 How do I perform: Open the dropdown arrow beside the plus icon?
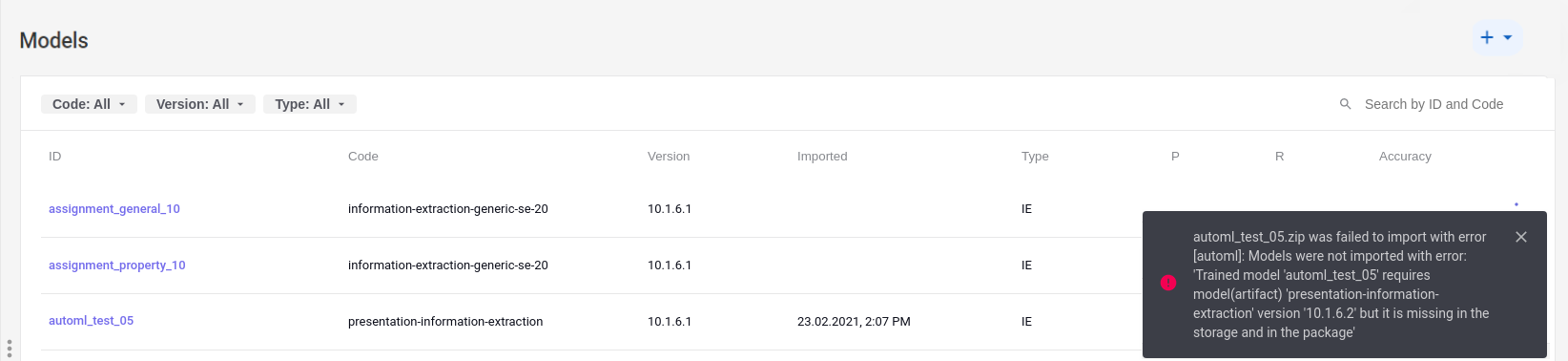[1508, 38]
